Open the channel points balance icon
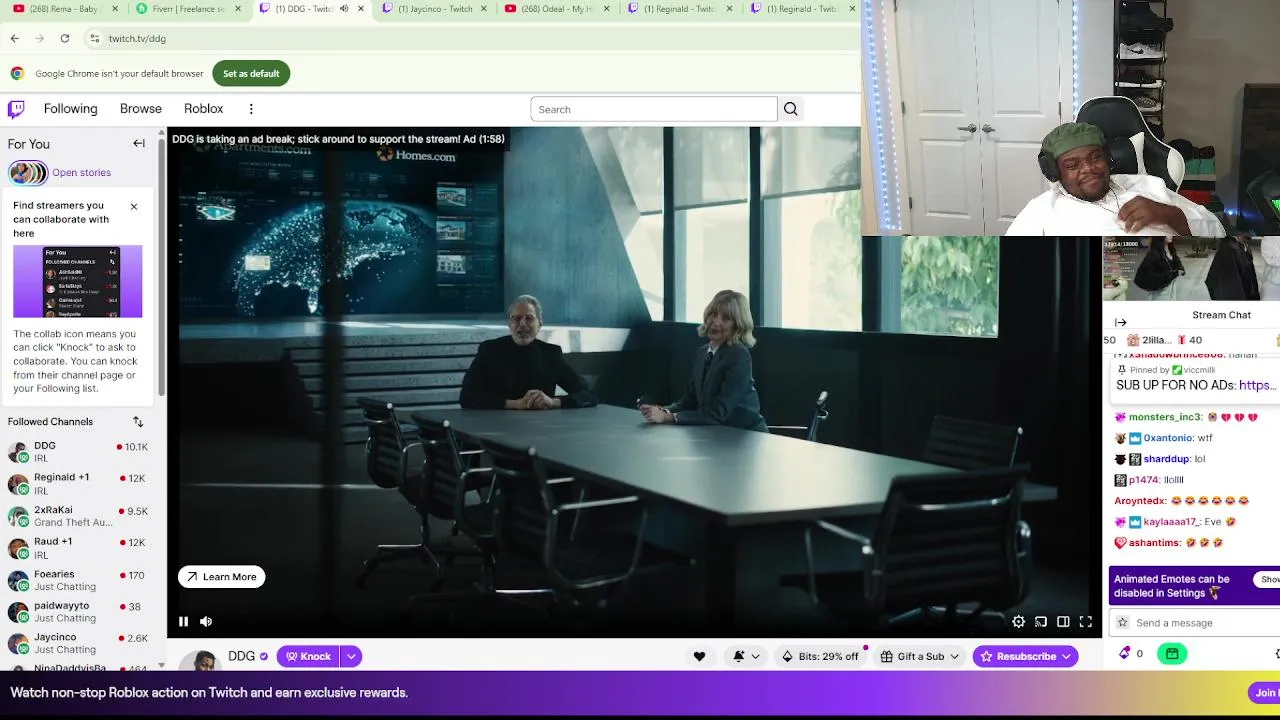Viewport: 1280px width, 720px height. coord(1125,654)
